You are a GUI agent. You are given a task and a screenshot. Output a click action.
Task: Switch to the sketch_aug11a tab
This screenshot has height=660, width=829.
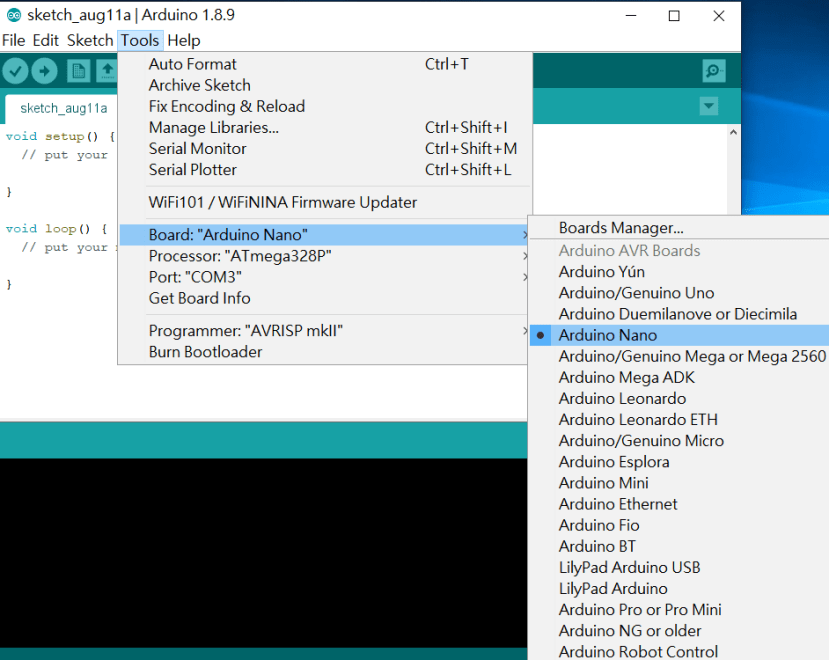coord(63,108)
